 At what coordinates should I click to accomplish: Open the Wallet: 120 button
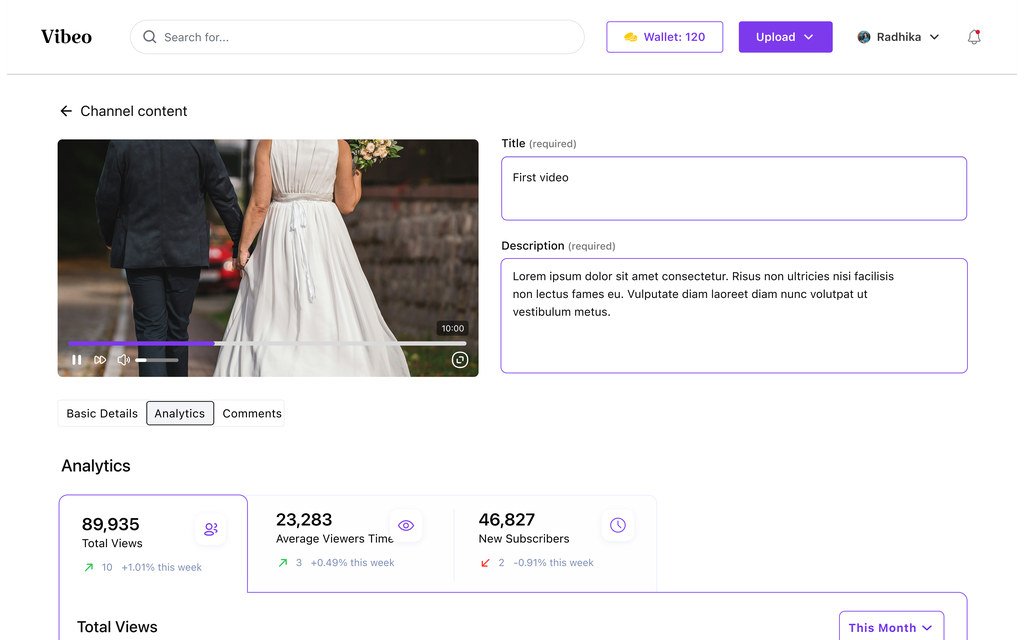pyautogui.click(x=664, y=37)
